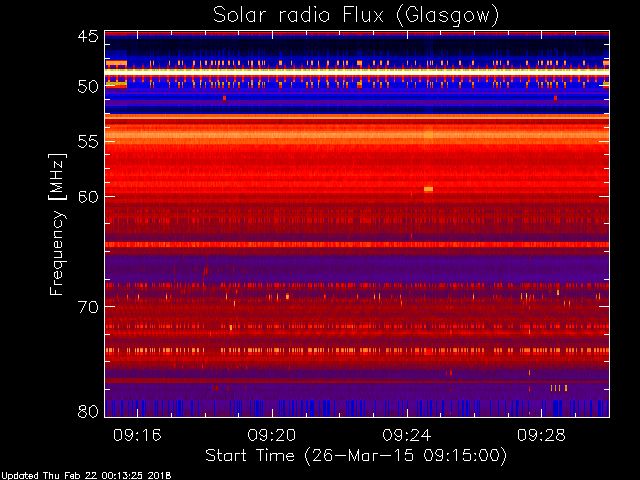Select the 55 MHz frequency axis label

click(88, 142)
